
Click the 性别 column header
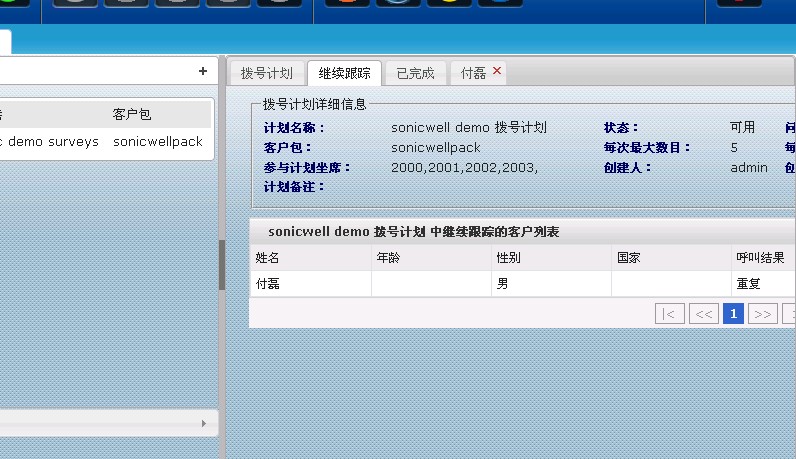point(550,257)
